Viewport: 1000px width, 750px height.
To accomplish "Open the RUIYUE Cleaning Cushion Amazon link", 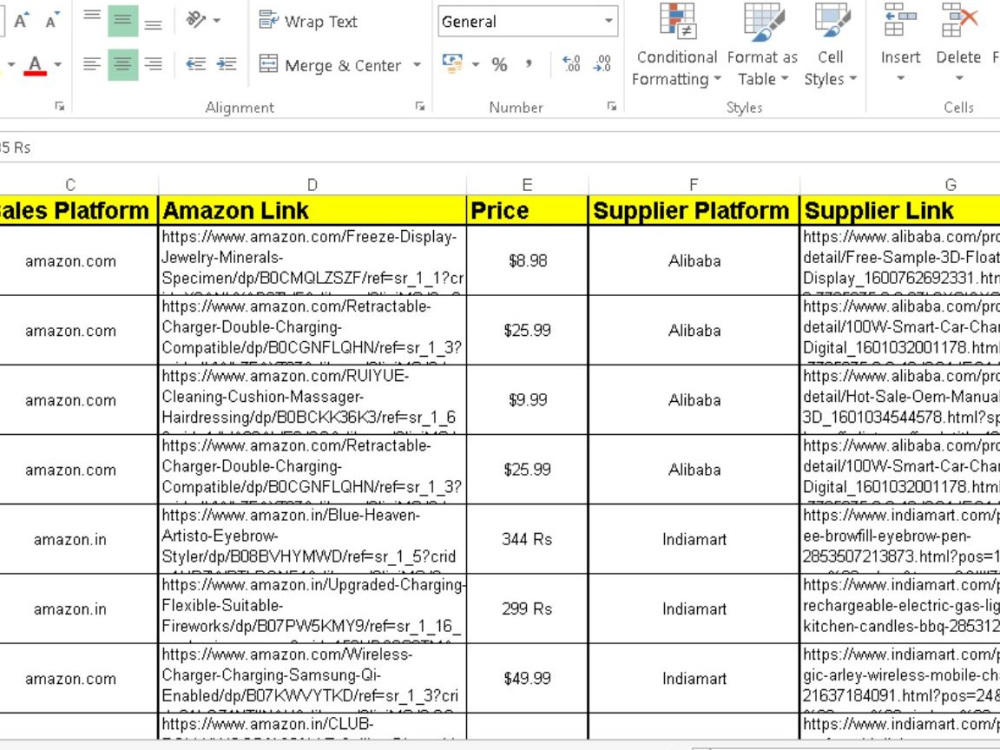I will pos(312,400).
